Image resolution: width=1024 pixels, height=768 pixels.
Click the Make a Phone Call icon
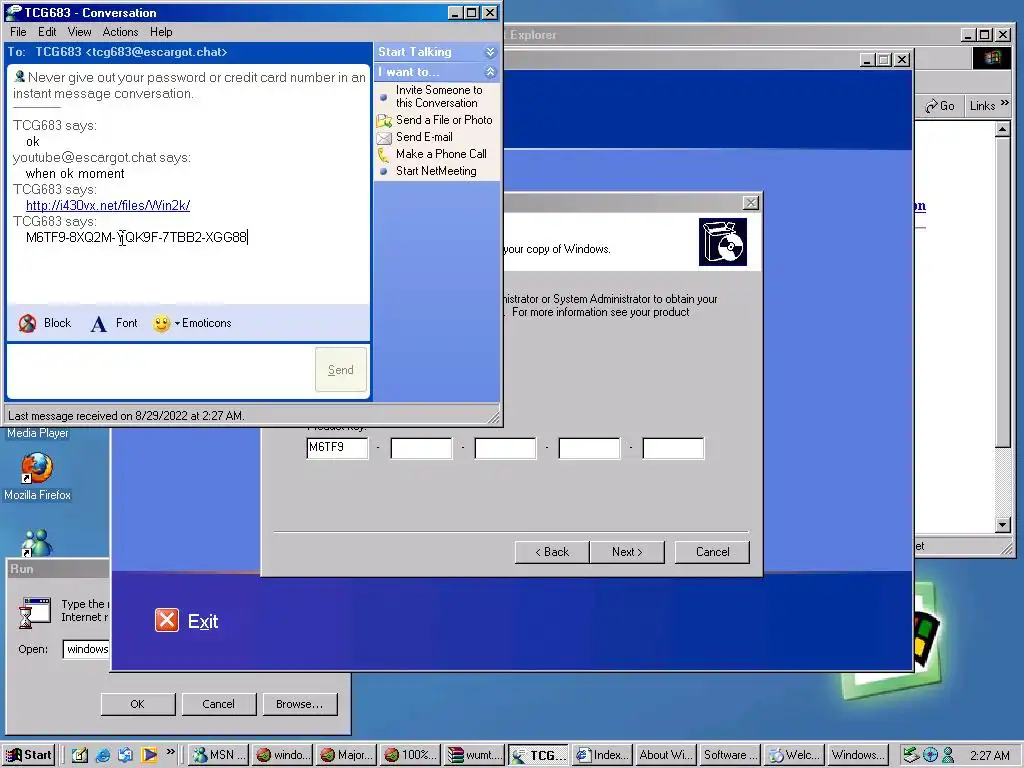[x=383, y=155]
